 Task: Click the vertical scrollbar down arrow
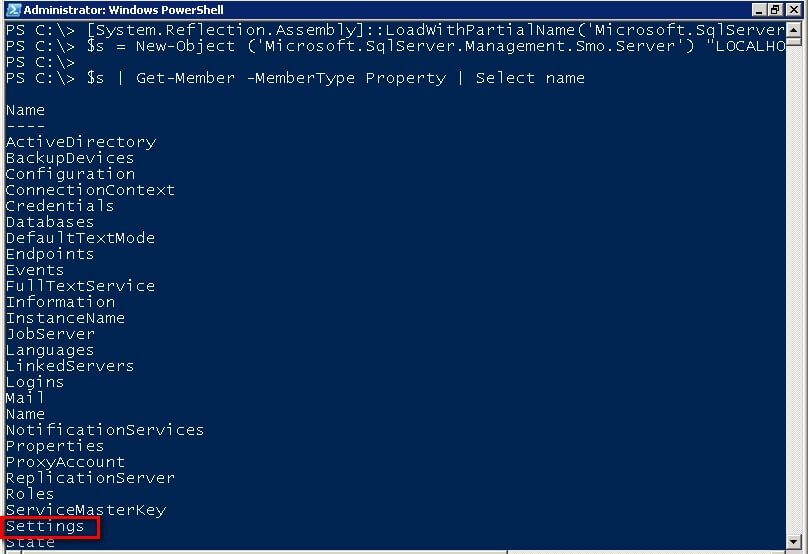tap(794, 542)
